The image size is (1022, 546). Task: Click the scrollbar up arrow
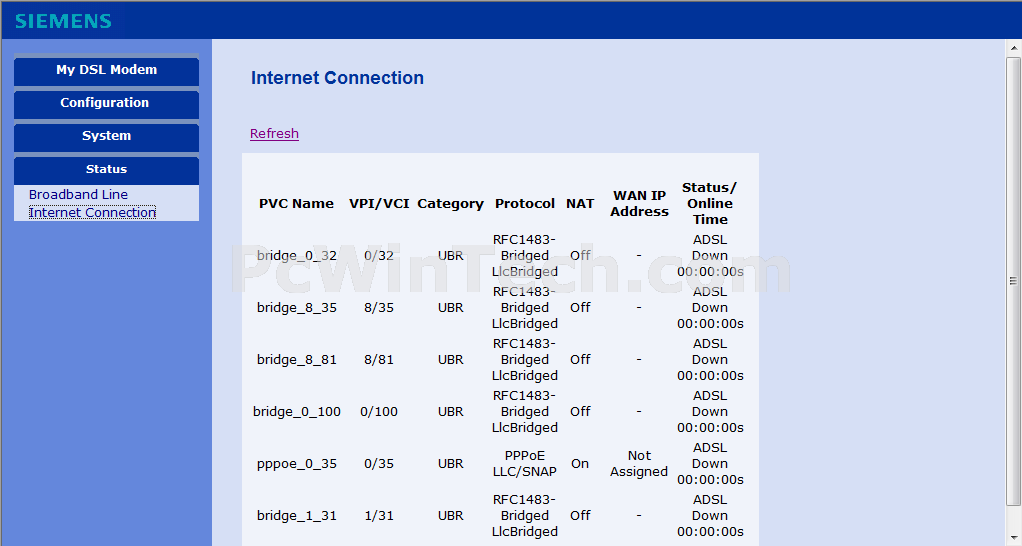pos(1014,48)
